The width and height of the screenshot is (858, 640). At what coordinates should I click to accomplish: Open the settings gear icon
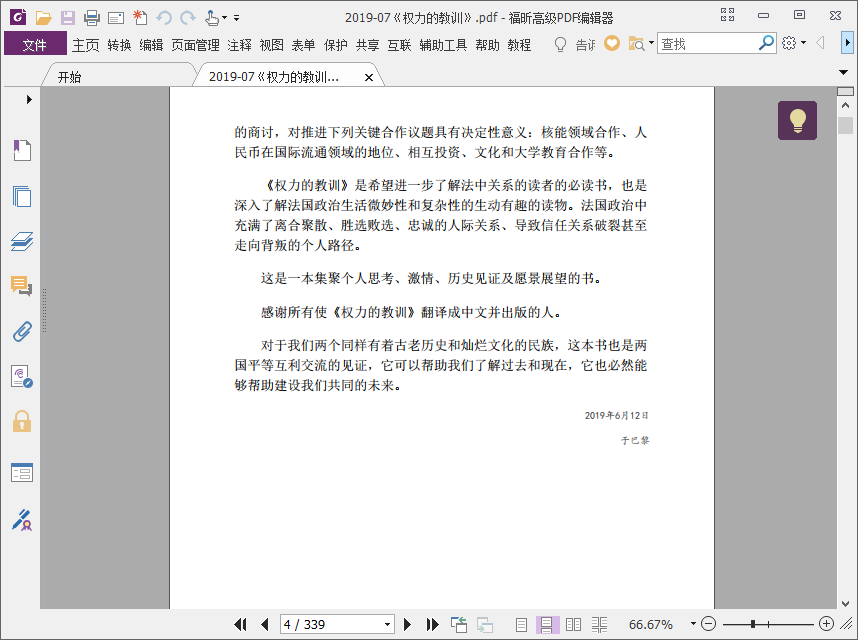pos(789,43)
